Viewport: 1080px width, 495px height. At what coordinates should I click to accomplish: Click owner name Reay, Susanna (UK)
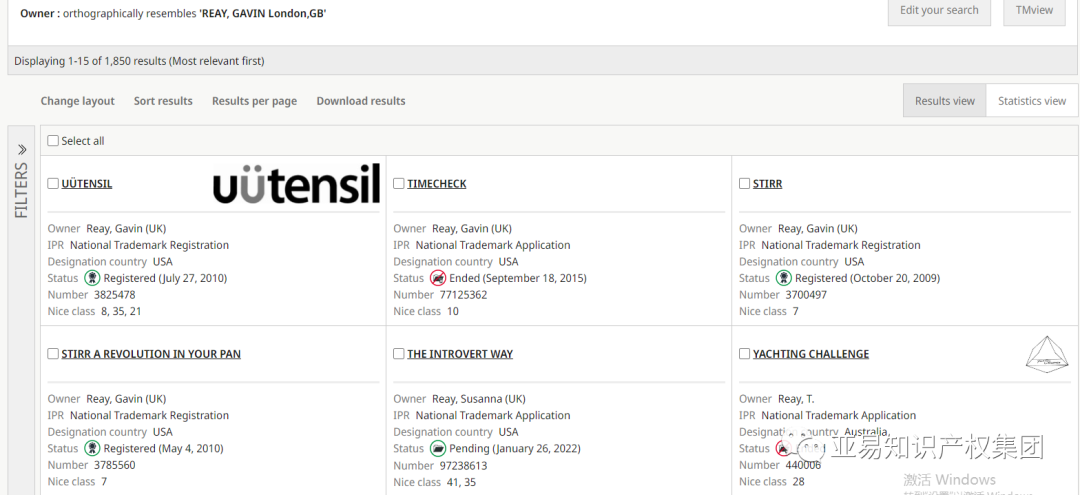pos(479,399)
